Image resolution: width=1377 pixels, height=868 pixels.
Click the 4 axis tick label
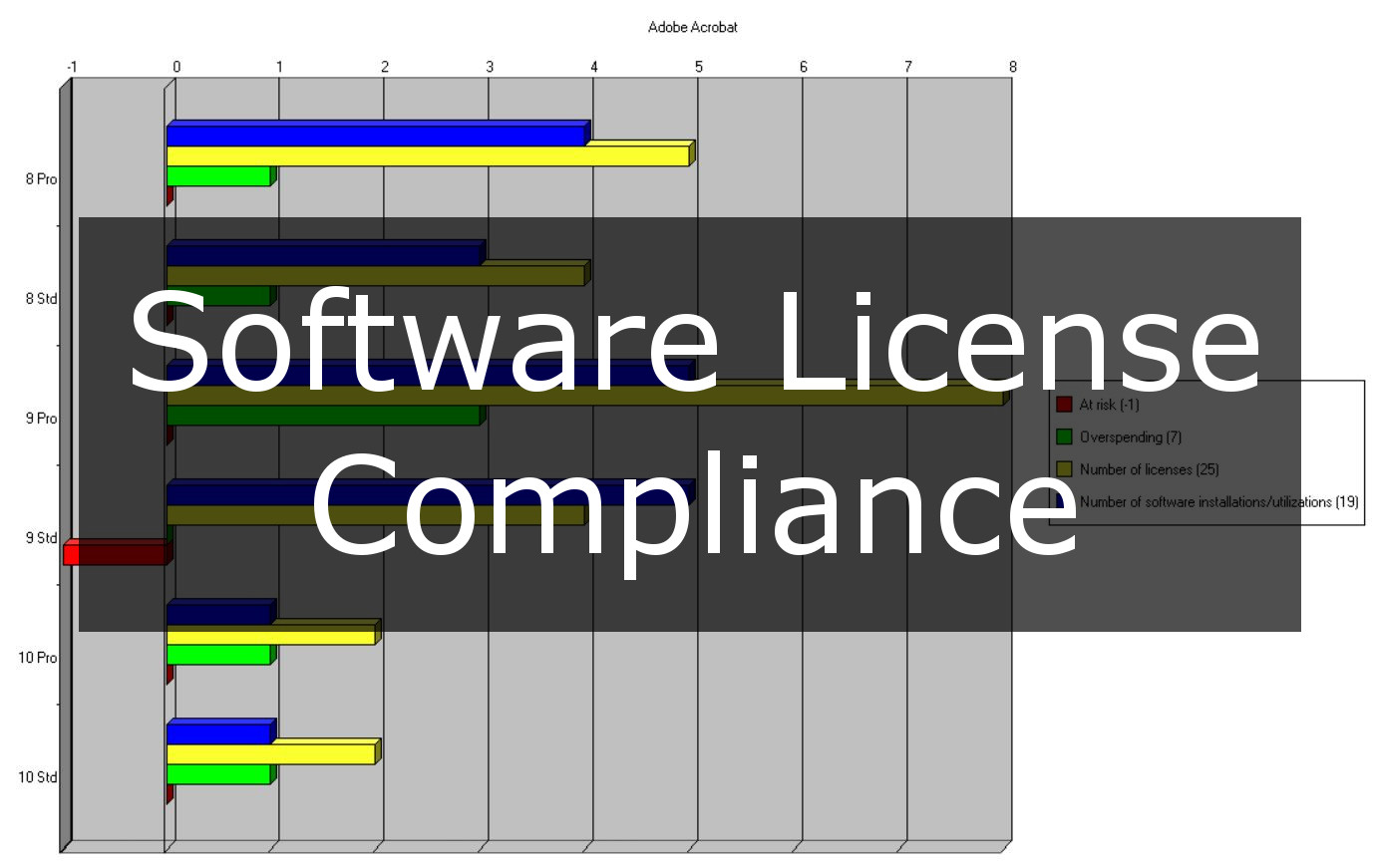594,67
